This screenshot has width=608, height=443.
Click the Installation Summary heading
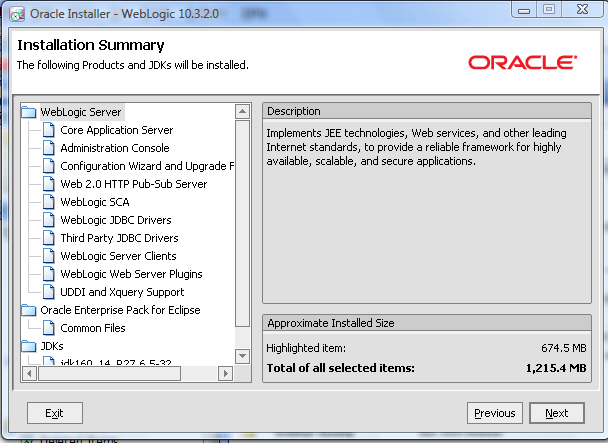click(91, 45)
